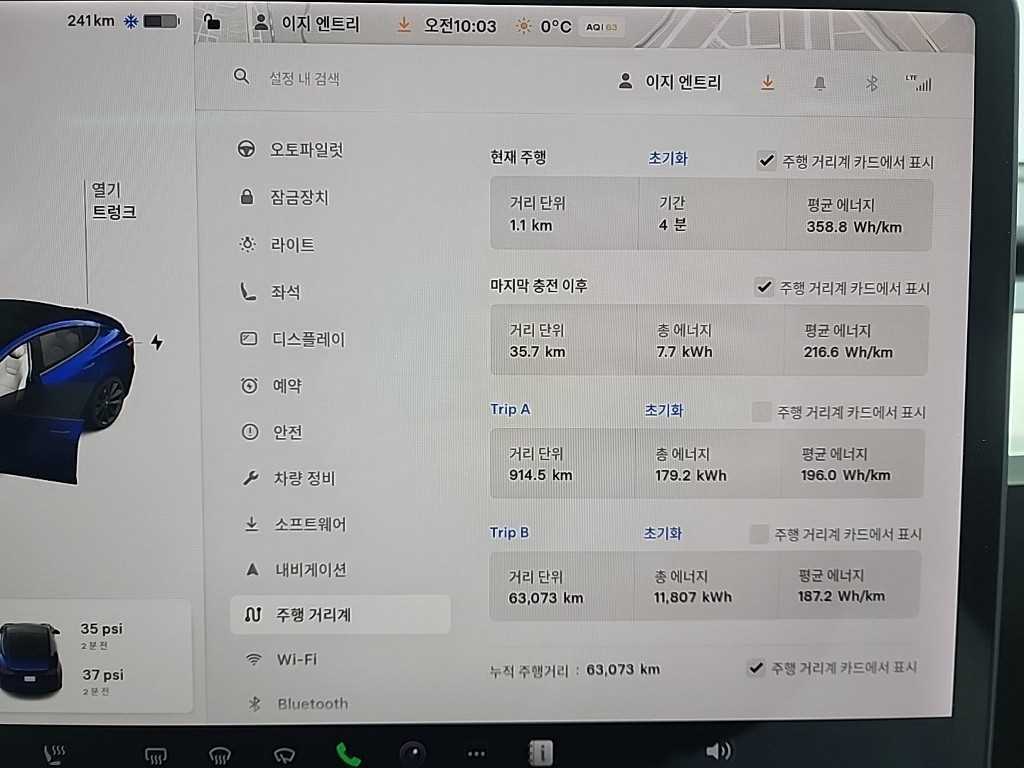Tap the lock icon in the top status bar
The image size is (1024, 768).
211,23
